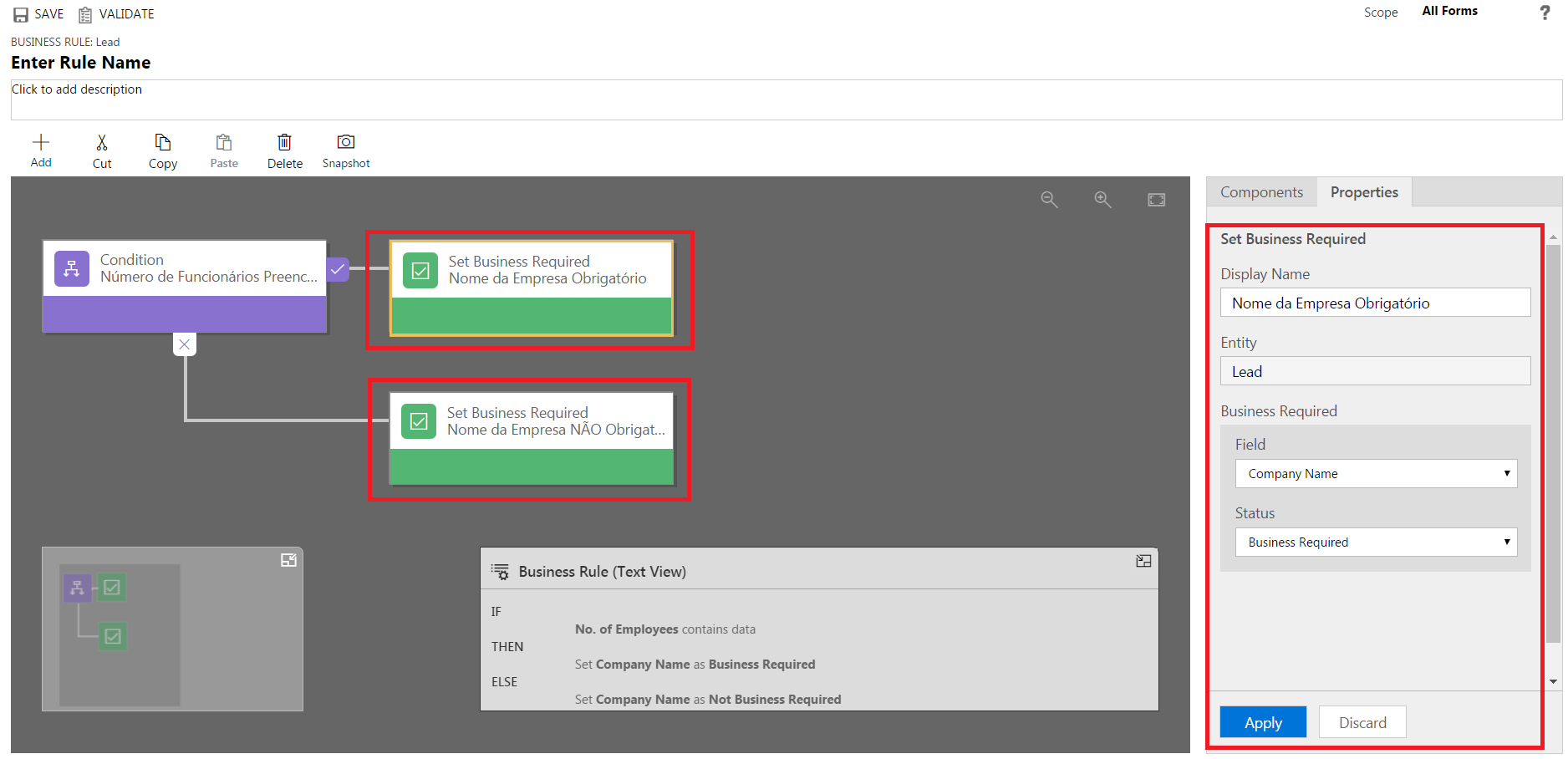Discard the property changes

(x=1362, y=722)
